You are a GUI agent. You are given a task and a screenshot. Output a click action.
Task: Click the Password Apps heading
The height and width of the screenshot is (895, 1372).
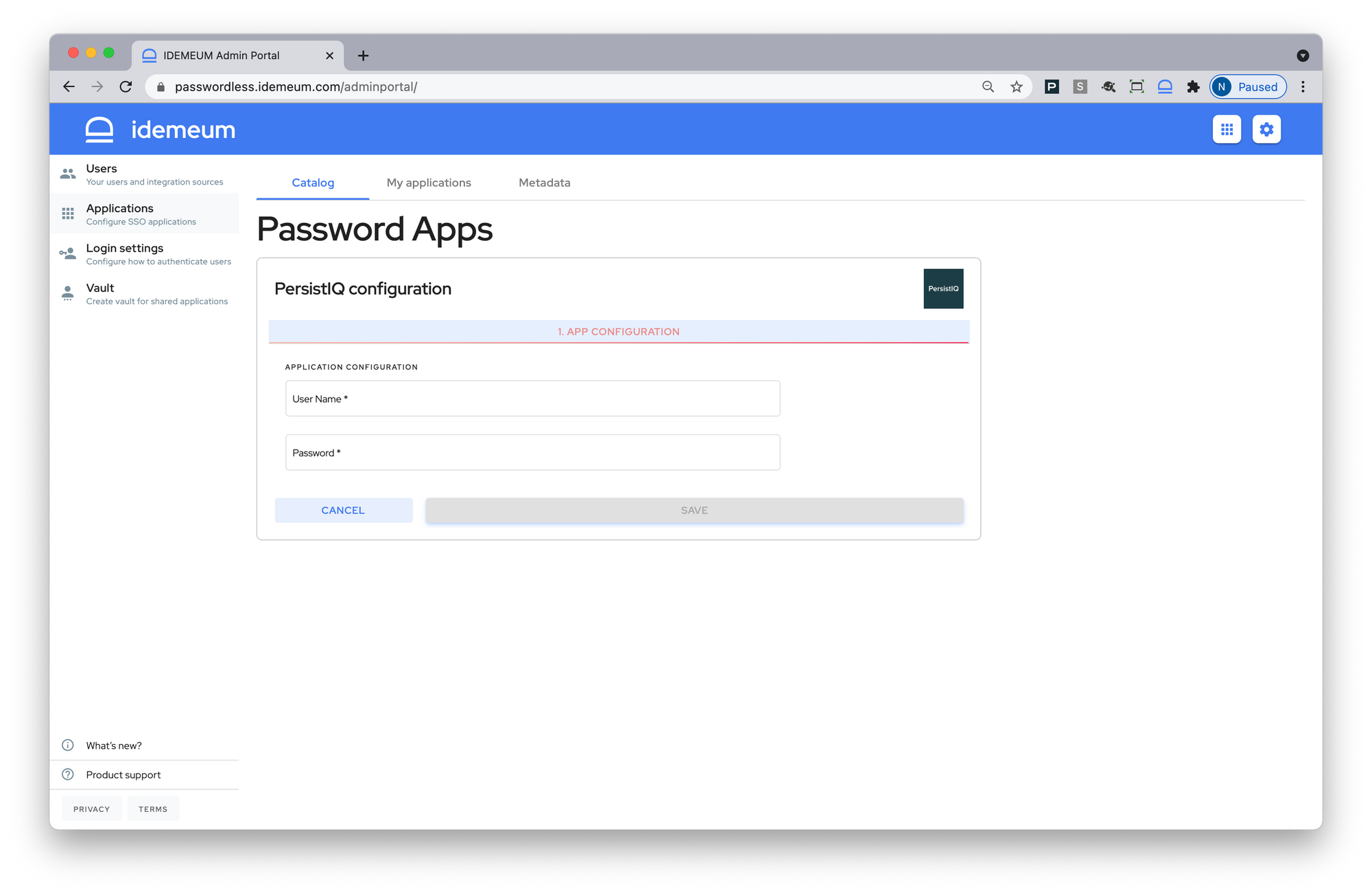pyautogui.click(x=375, y=229)
